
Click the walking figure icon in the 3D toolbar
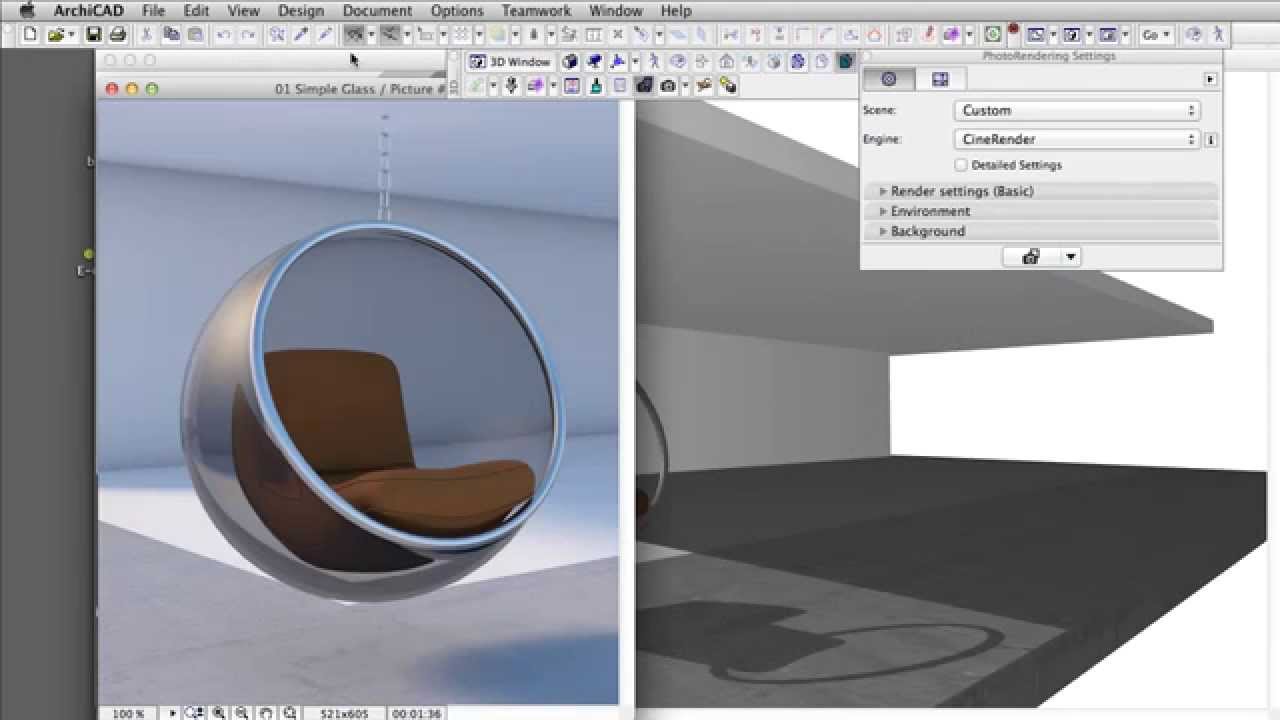coord(654,62)
